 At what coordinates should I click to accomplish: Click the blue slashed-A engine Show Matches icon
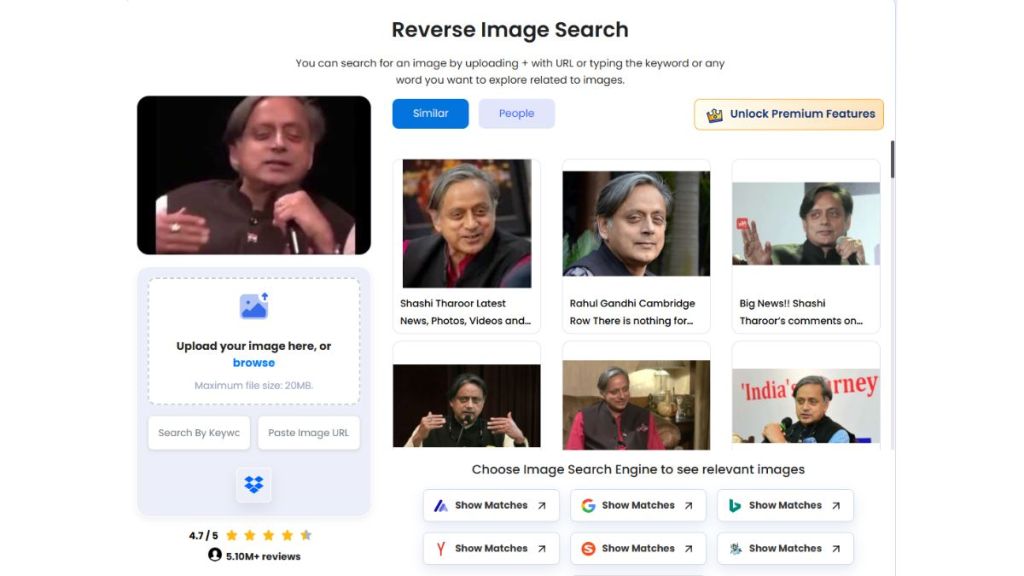[x=441, y=505]
